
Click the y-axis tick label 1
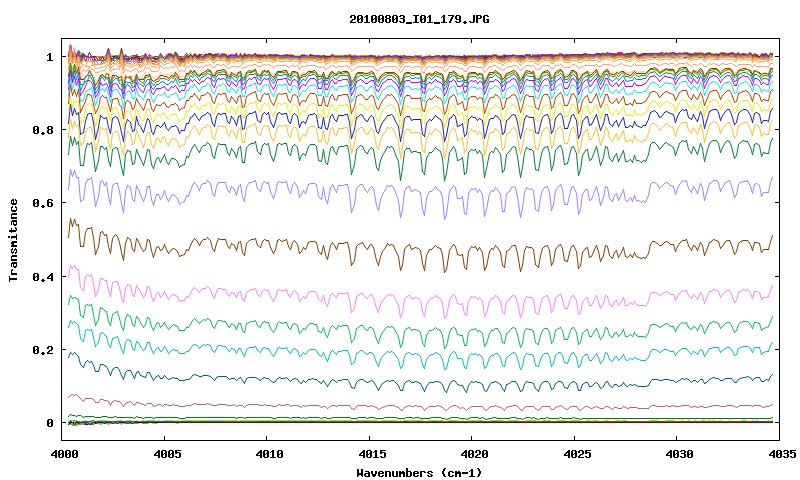click(50, 57)
